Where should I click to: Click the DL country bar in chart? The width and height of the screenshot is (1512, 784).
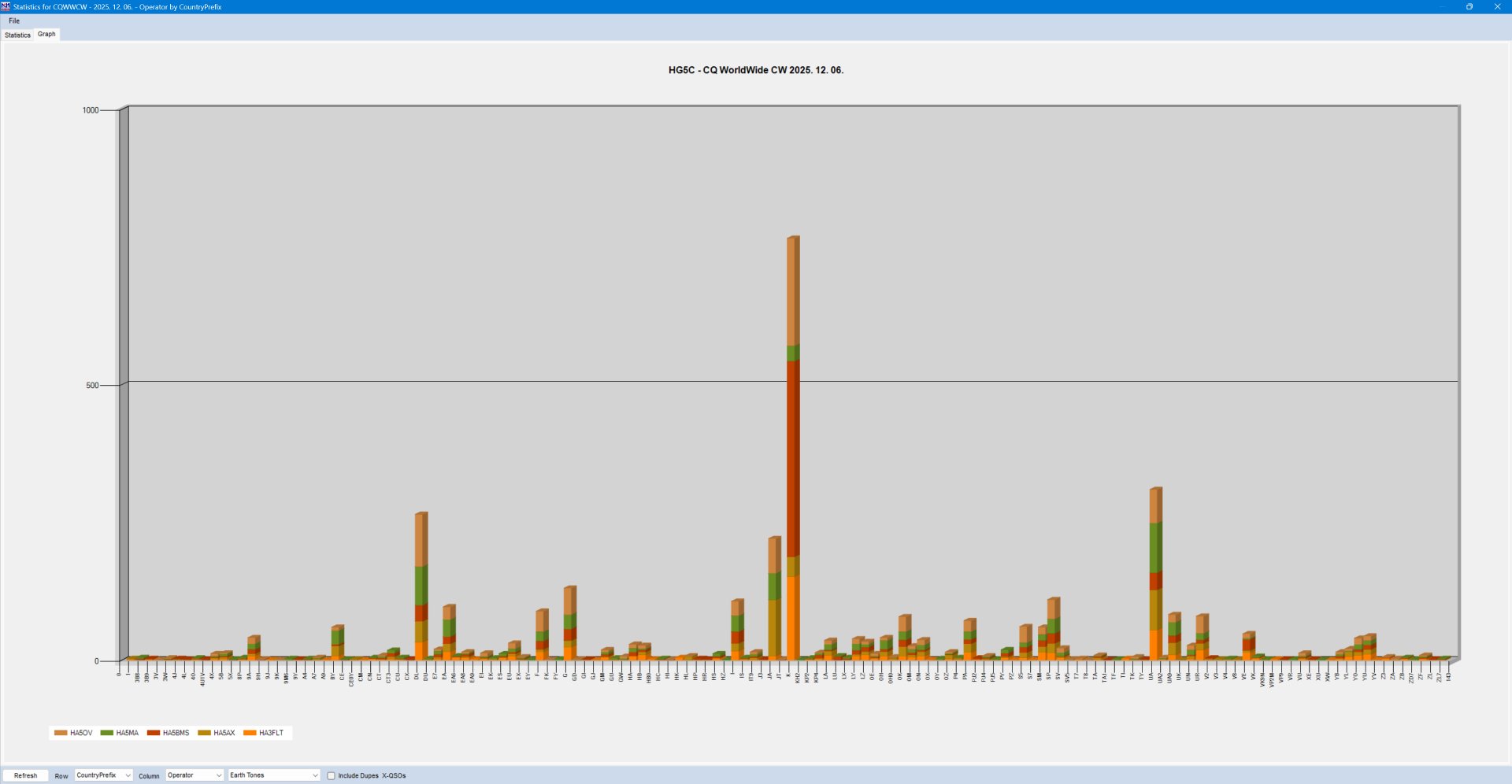pos(421,586)
